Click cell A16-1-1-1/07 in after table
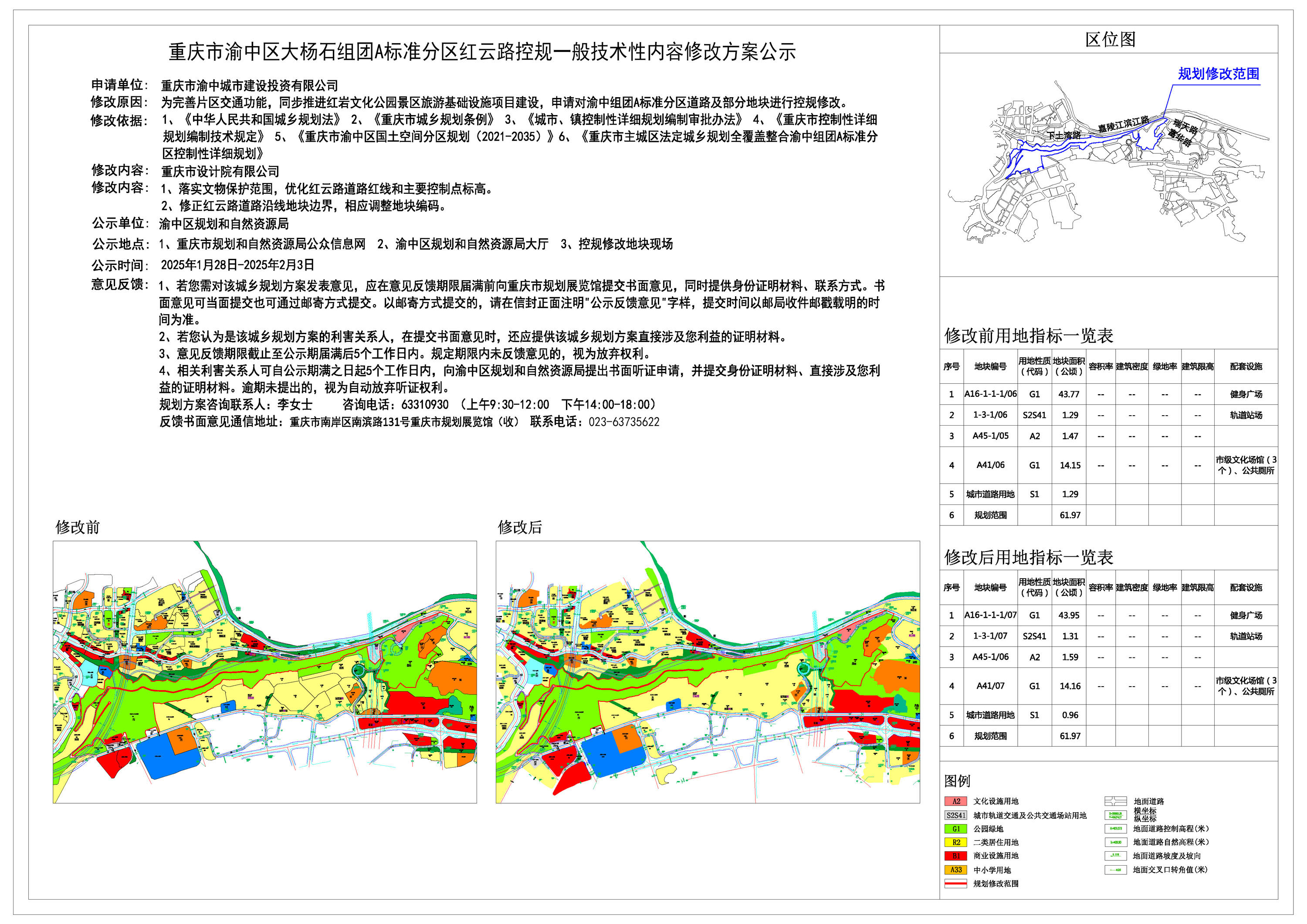 [990, 616]
